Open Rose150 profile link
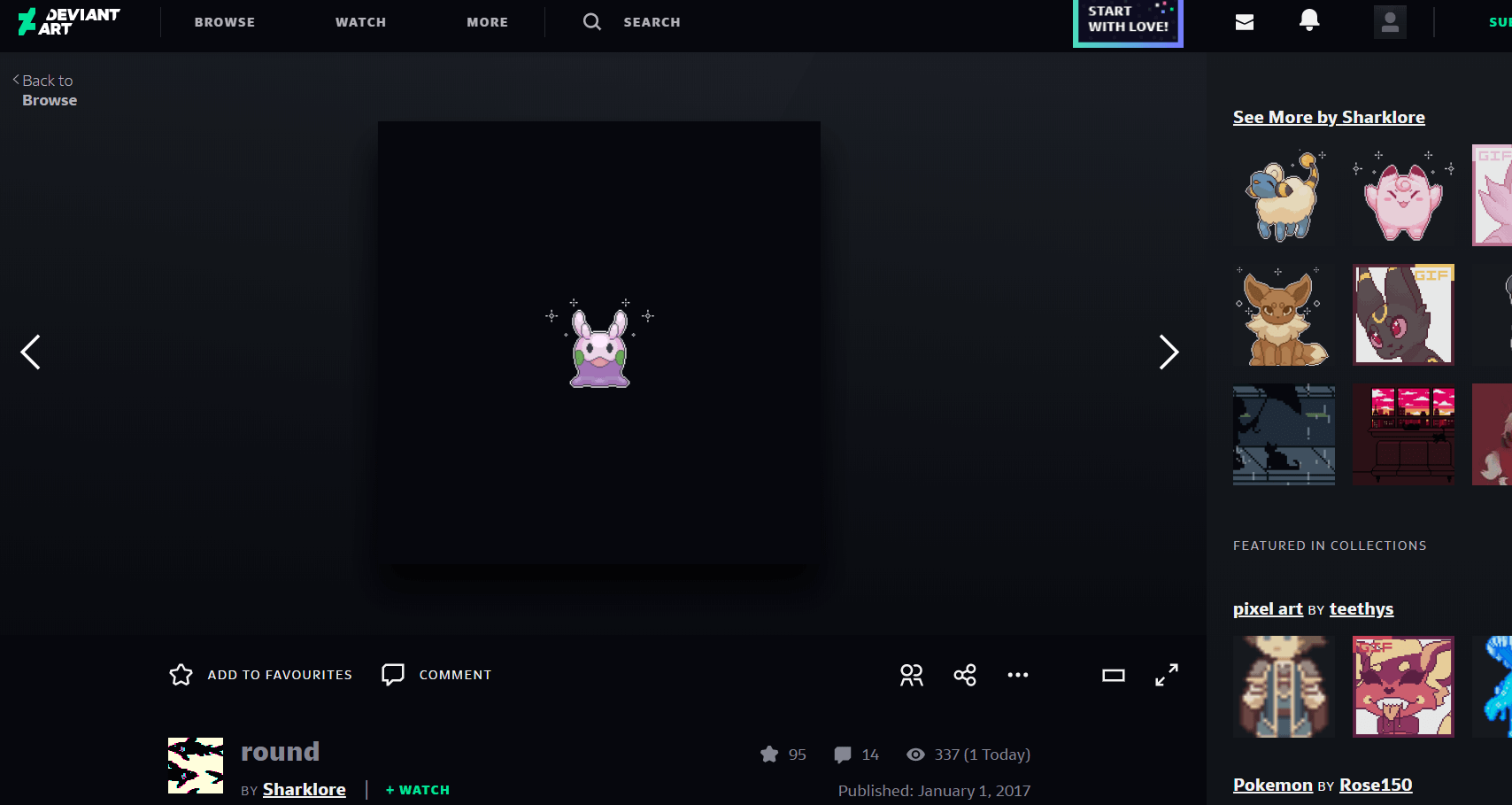Image resolution: width=1512 pixels, height=805 pixels. pos(1376,785)
